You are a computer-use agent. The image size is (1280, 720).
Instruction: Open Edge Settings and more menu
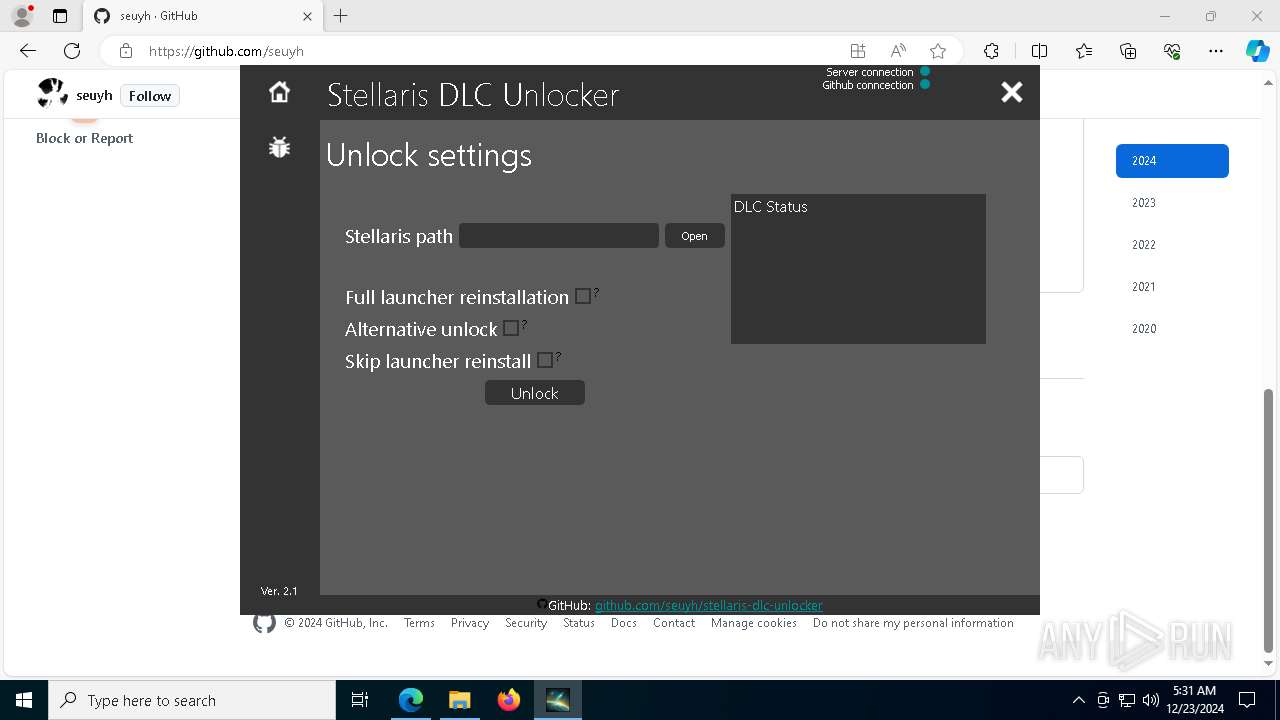1216,51
